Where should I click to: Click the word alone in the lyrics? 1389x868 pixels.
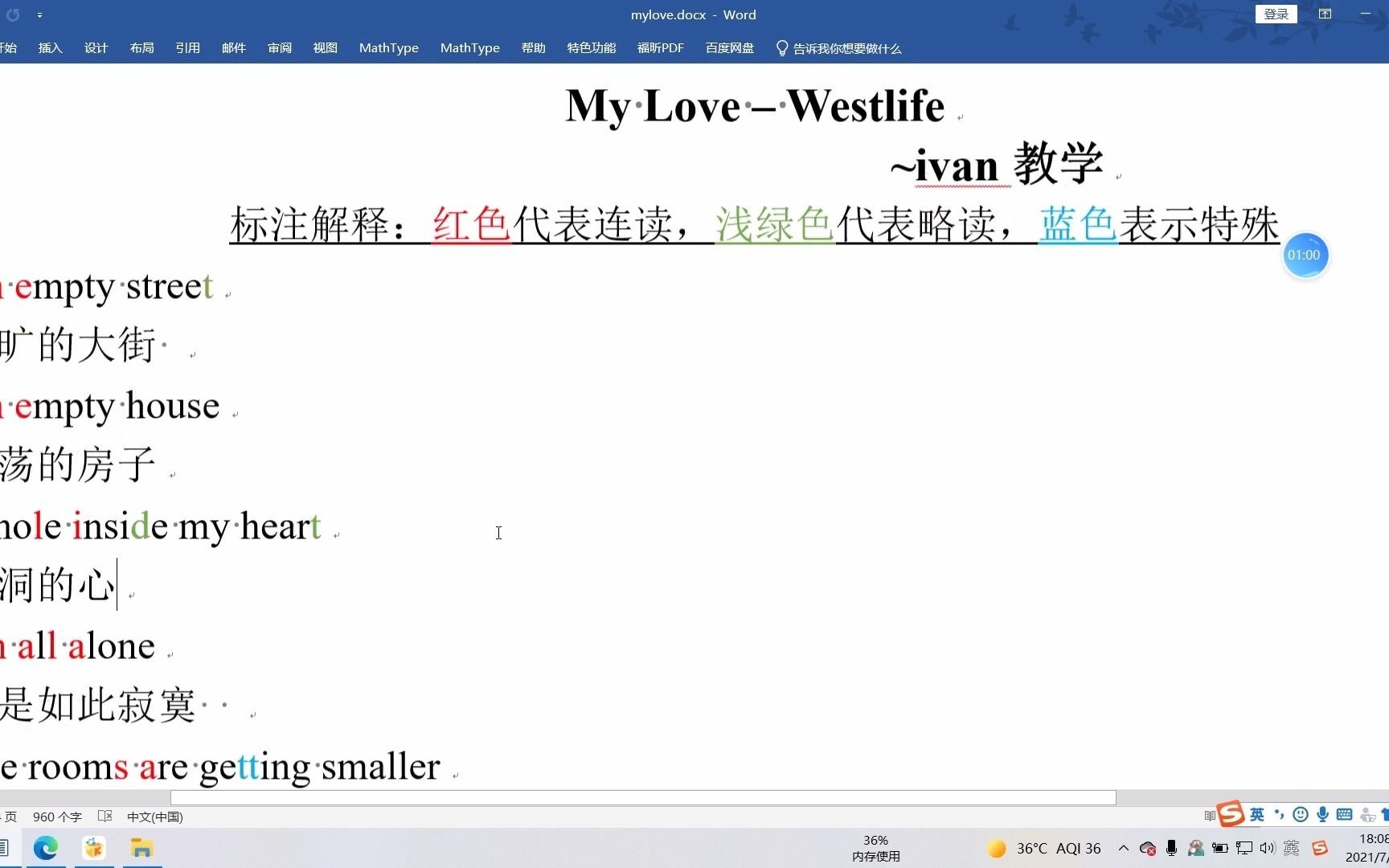pos(112,646)
